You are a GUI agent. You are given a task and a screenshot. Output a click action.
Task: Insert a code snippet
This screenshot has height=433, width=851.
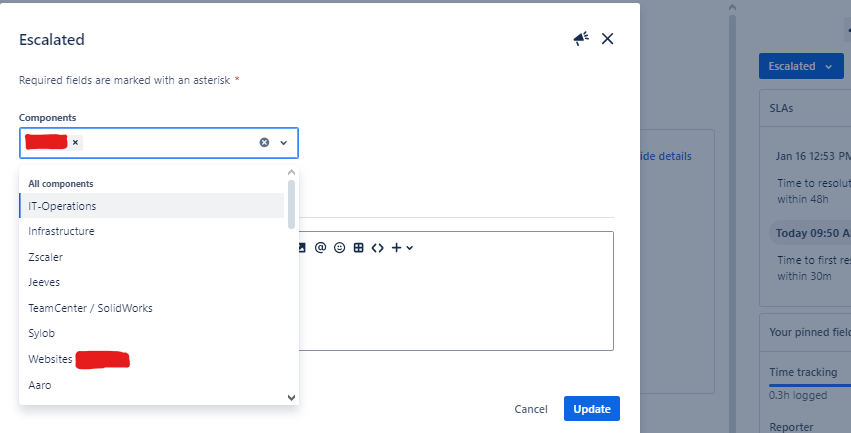(x=378, y=247)
